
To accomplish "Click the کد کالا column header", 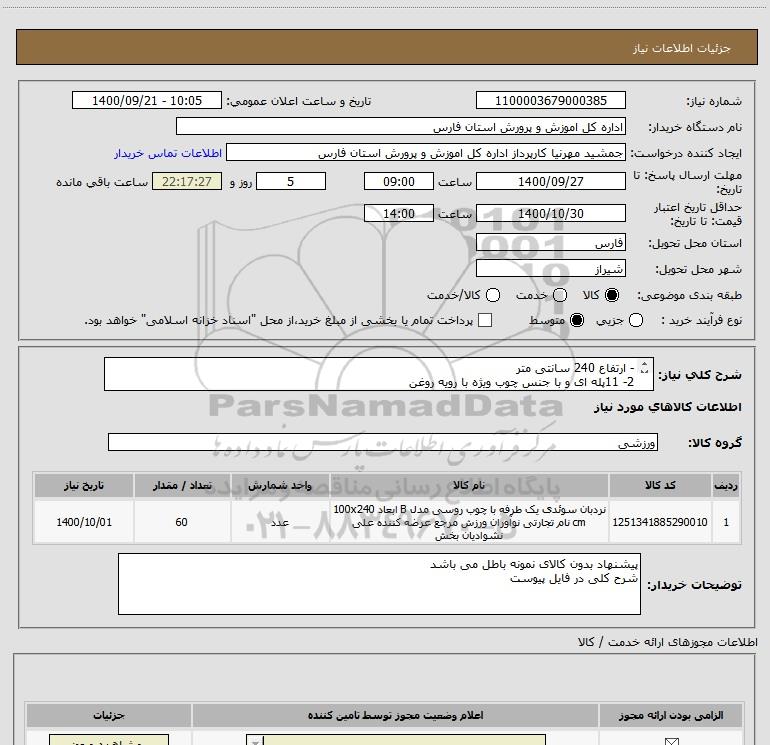I will click(660, 485).
